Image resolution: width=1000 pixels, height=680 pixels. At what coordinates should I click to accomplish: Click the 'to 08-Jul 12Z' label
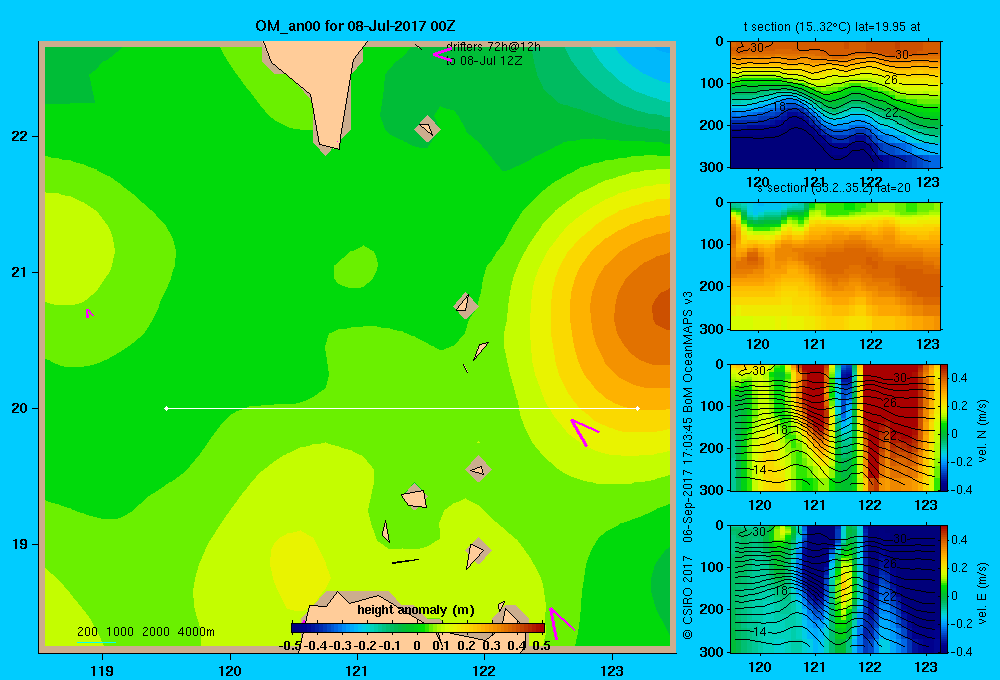484,61
